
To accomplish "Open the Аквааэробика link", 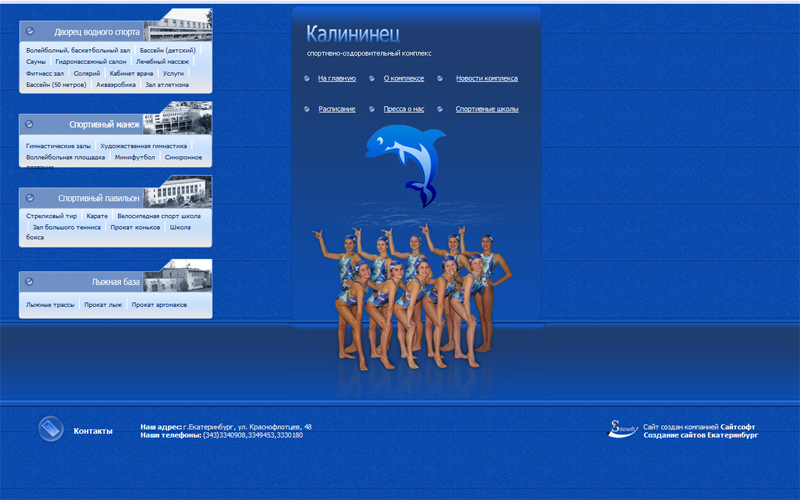I will click(116, 85).
